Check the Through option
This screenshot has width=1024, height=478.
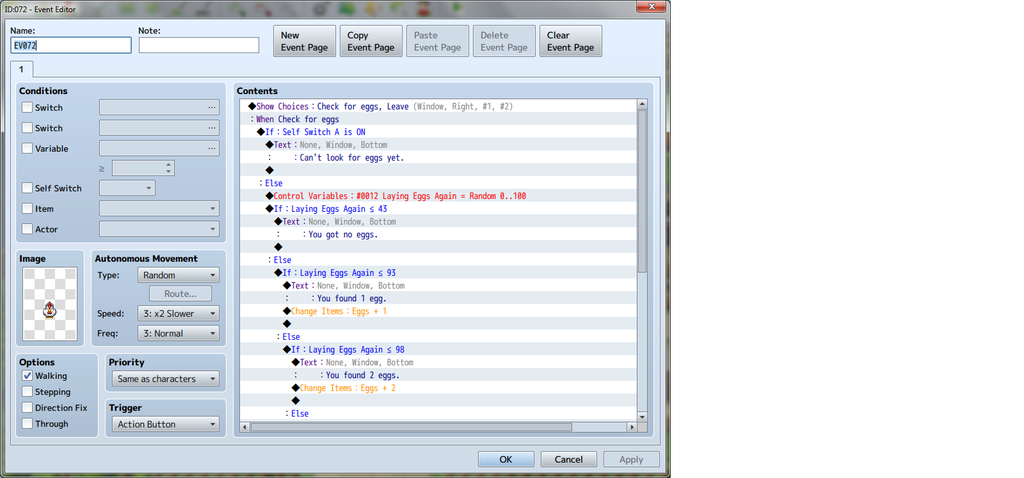27,424
